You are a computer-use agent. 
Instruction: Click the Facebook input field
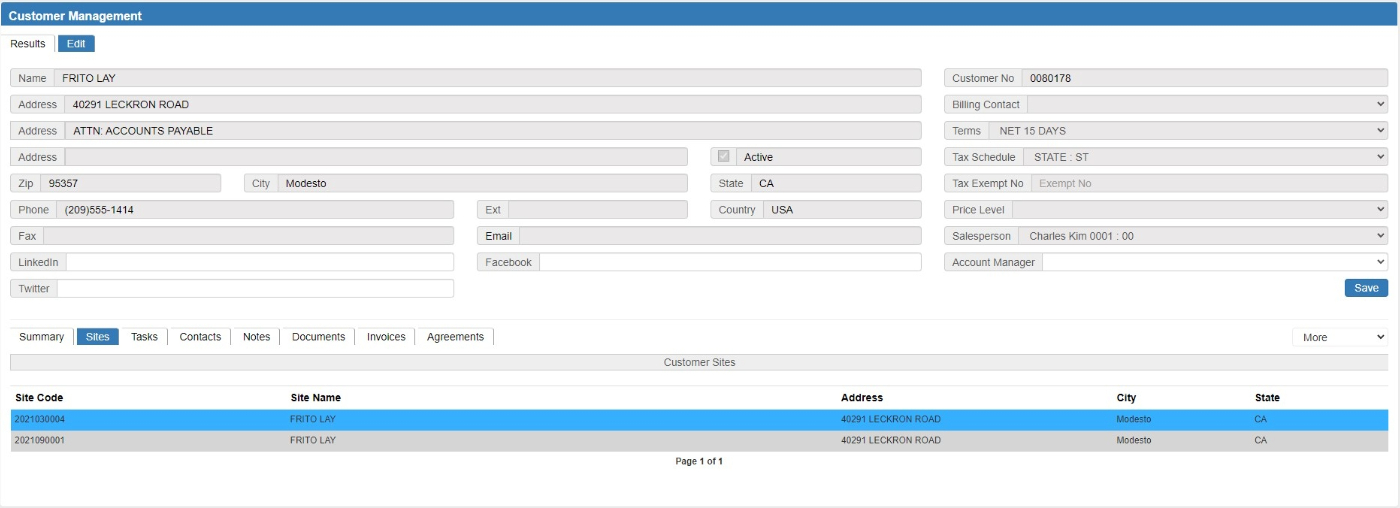pyautogui.click(x=730, y=262)
